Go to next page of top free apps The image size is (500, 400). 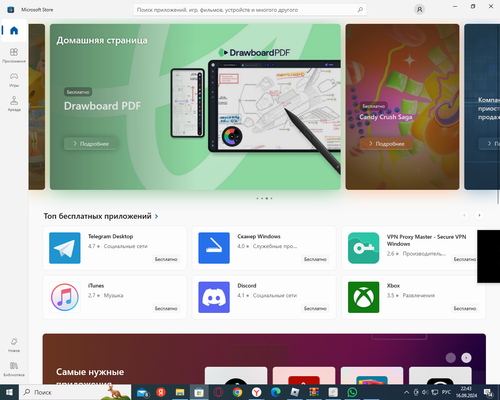[x=479, y=215]
